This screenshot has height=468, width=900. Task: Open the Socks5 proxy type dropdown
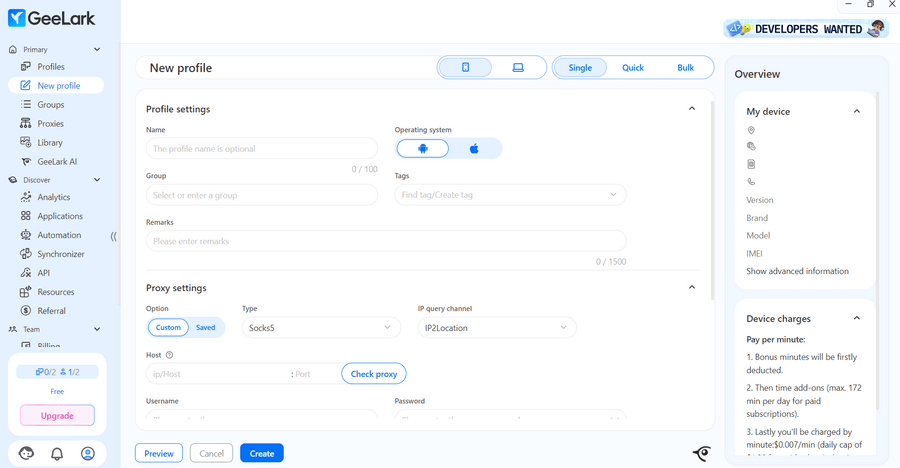click(x=321, y=328)
